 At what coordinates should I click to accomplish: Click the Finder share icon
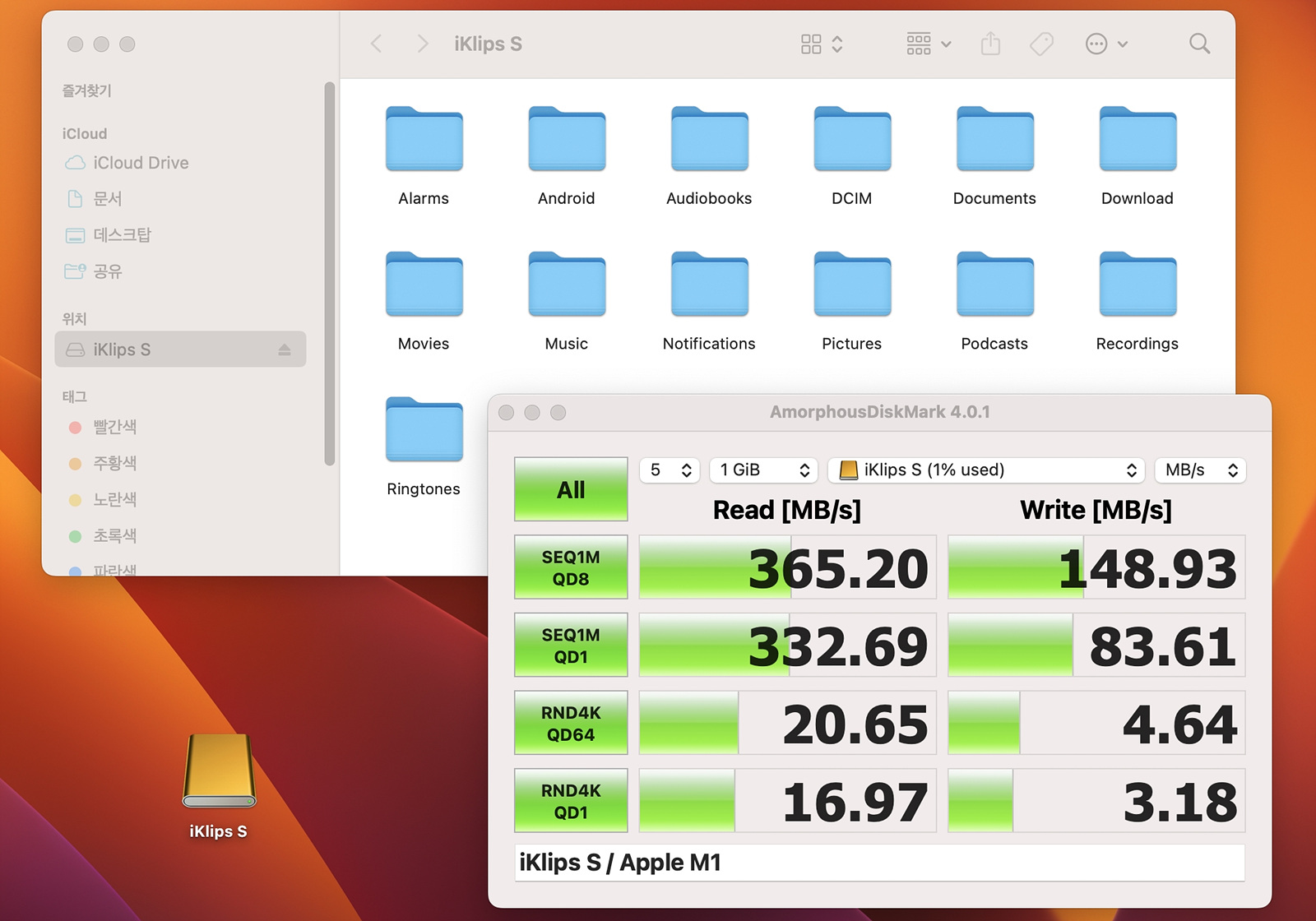click(990, 44)
